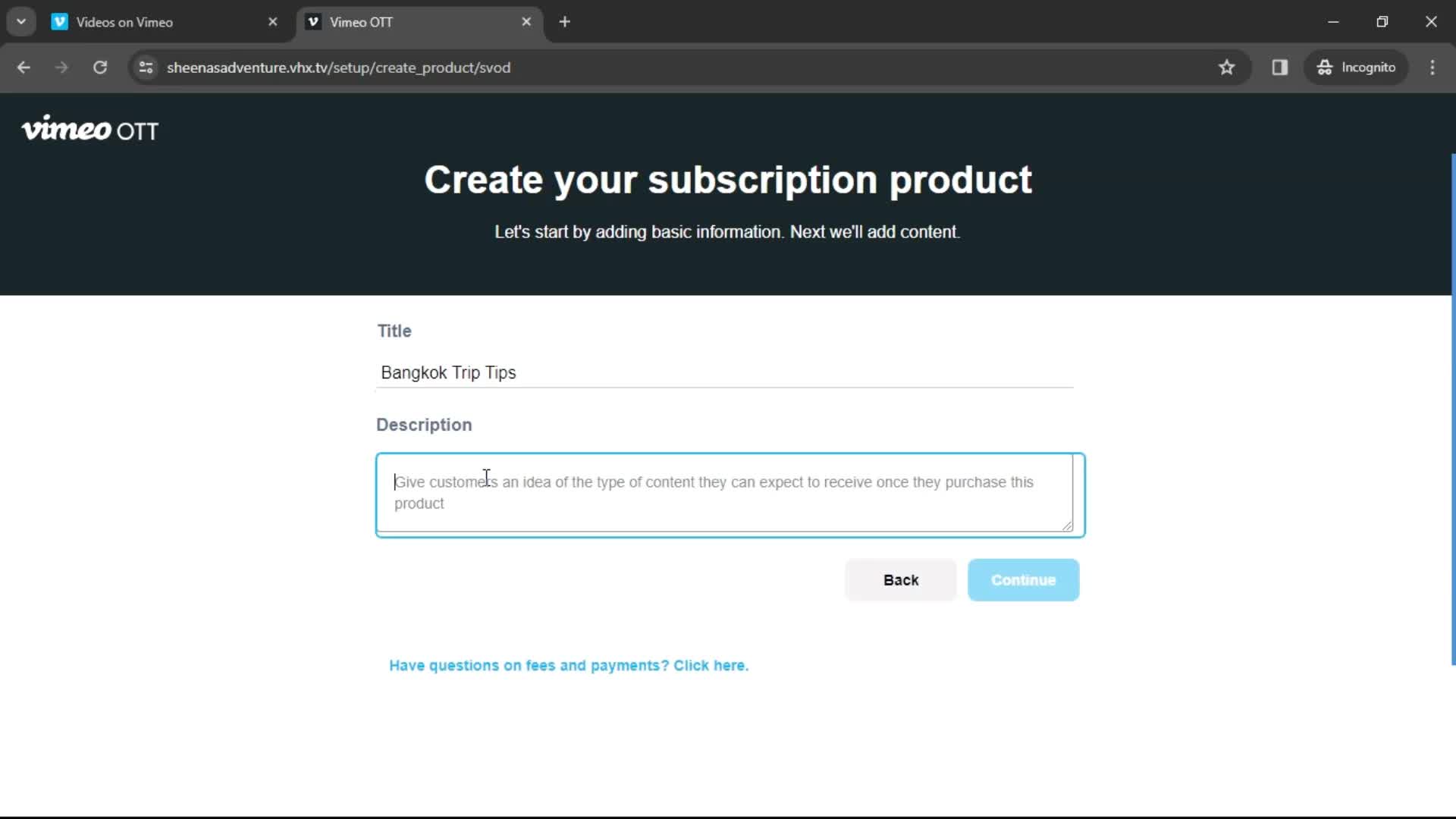The width and height of the screenshot is (1456, 819).
Task: Click the fees and payments link
Action: pyautogui.click(x=569, y=665)
